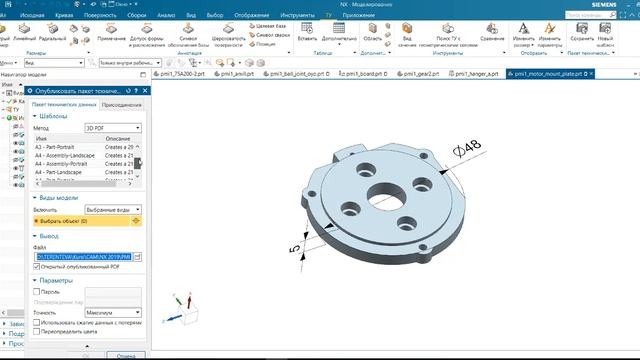640x360 pixels.
Task: Open the Исходная ribbon tab
Action: (x=32, y=15)
